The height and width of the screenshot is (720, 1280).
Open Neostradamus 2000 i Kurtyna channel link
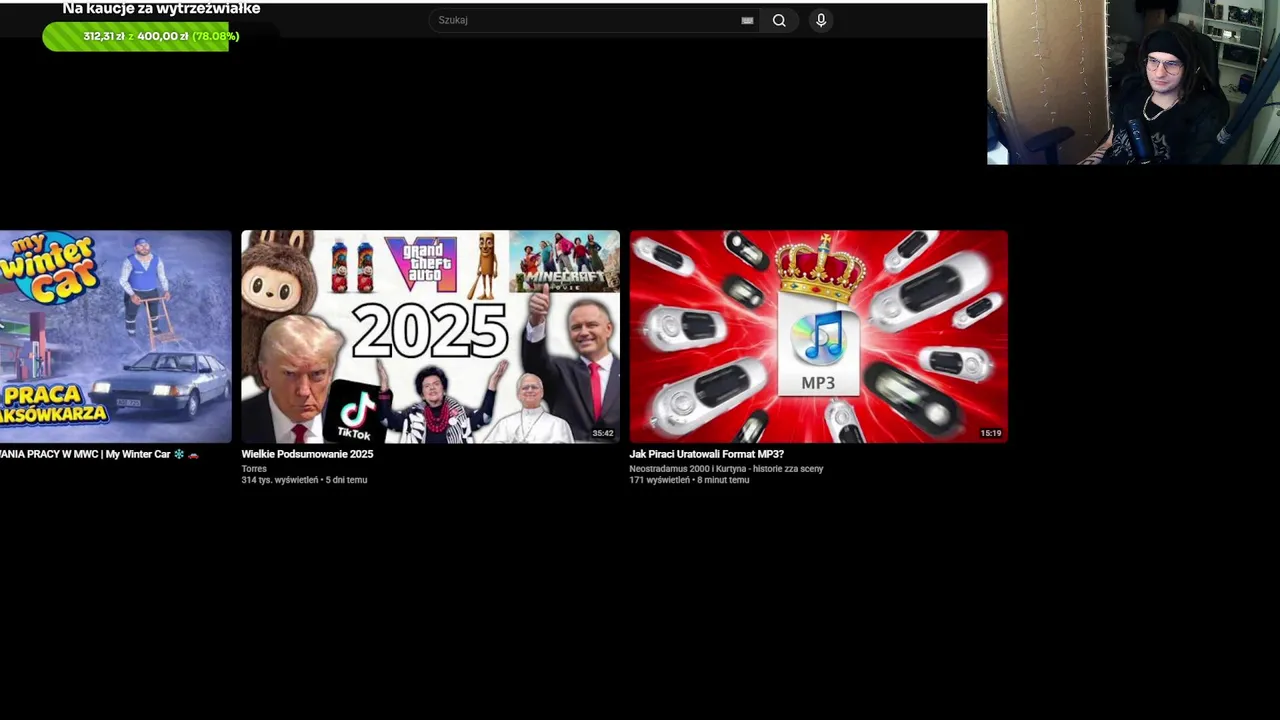tap(726, 468)
